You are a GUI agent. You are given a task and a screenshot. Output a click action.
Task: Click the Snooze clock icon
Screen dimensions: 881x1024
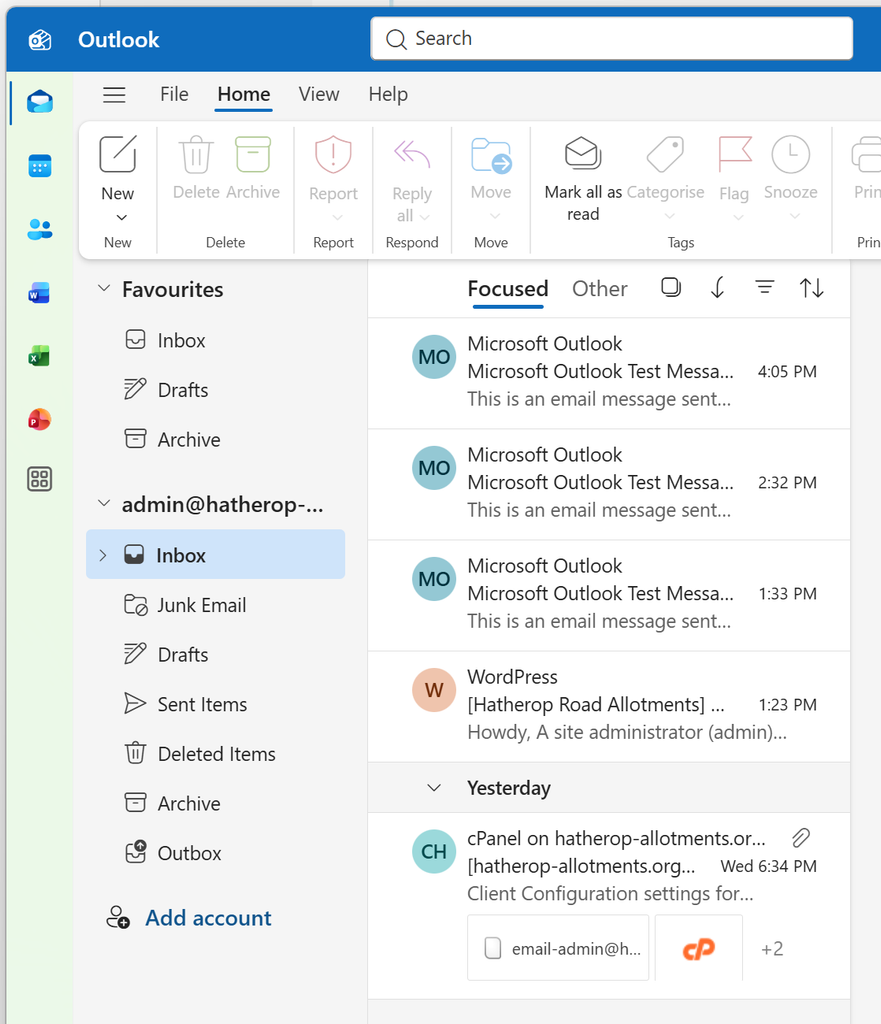pos(791,154)
